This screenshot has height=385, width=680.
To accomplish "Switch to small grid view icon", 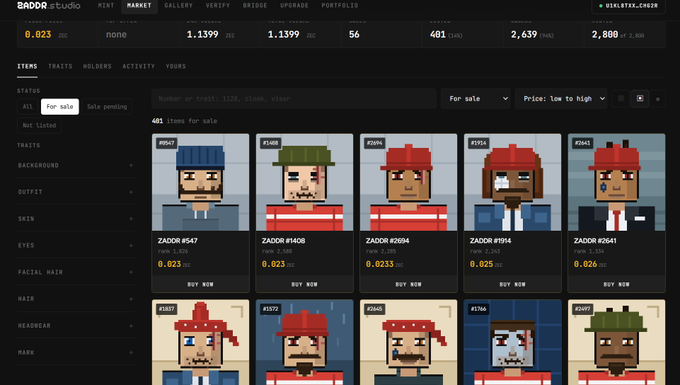I will [x=621, y=98].
